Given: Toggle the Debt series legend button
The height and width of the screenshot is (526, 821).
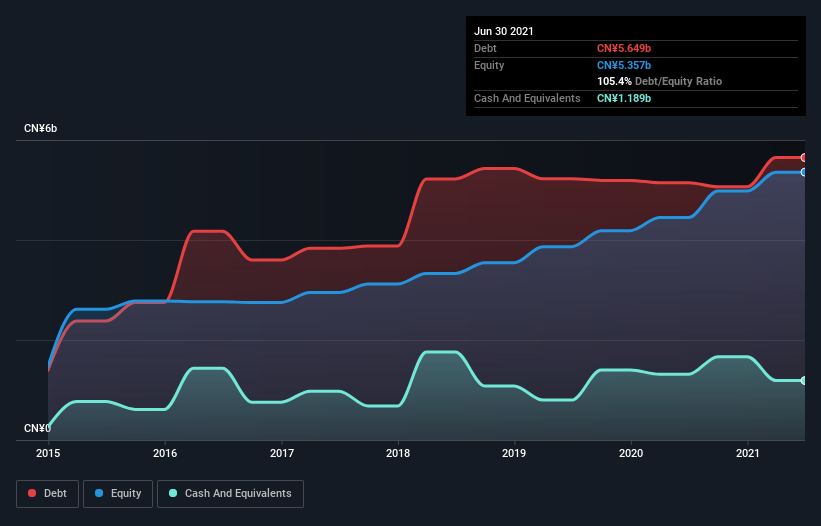Looking at the screenshot, I should [48, 494].
